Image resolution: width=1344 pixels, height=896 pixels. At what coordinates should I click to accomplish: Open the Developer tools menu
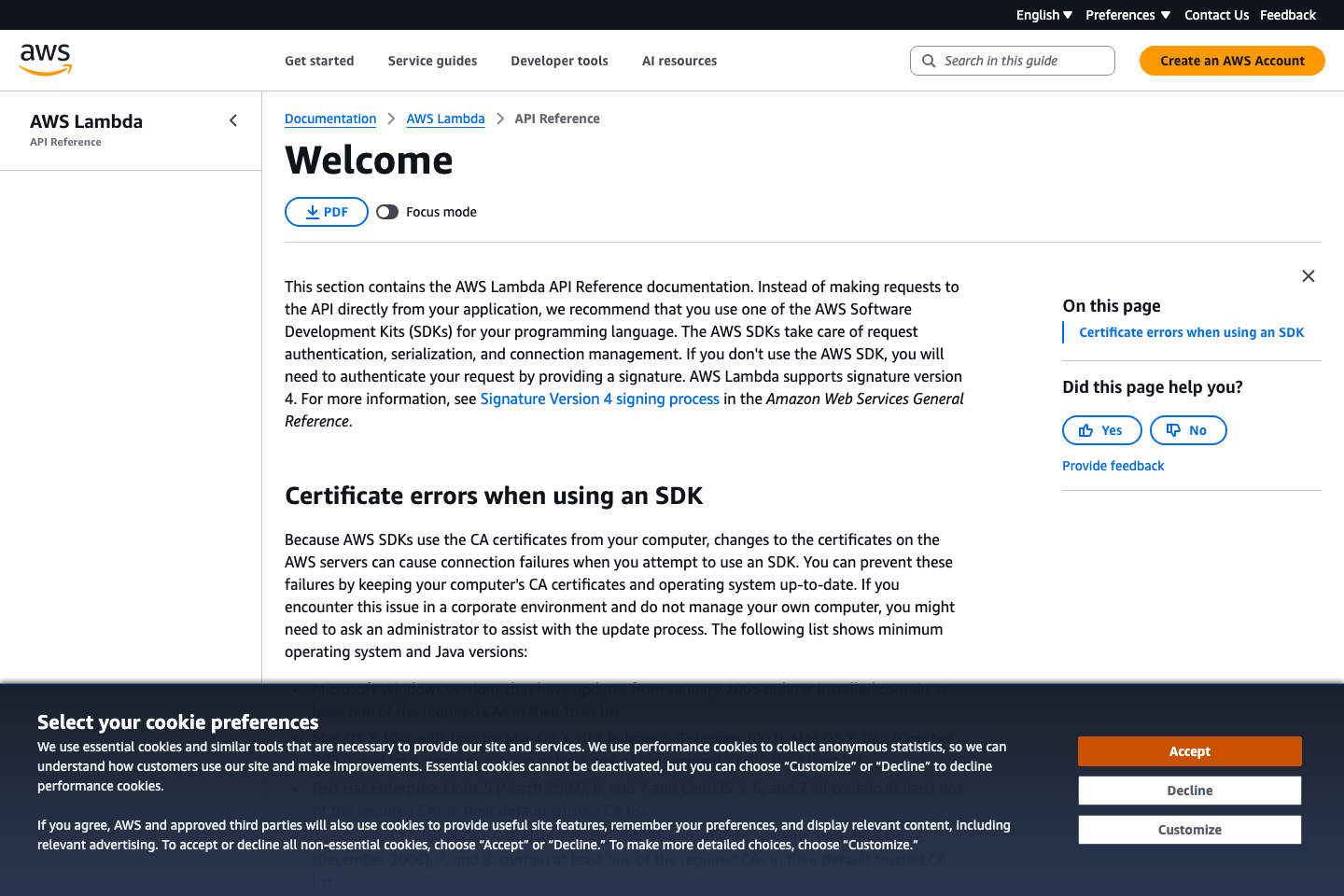coord(559,60)
